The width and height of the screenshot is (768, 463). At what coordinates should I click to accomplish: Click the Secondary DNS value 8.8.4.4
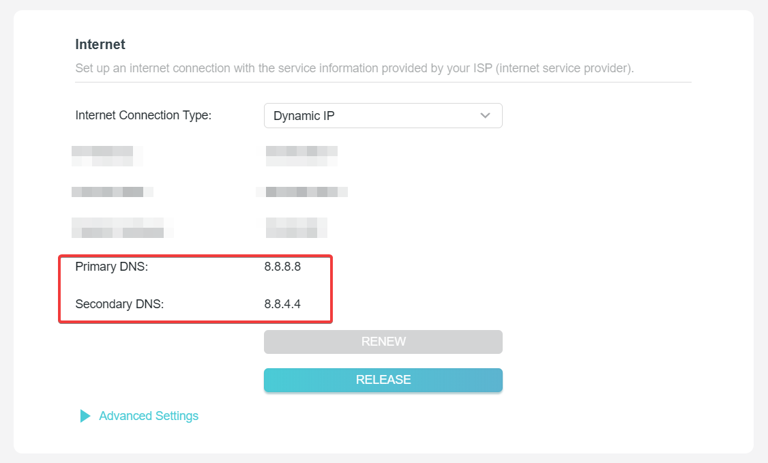(x=282, y=304)
